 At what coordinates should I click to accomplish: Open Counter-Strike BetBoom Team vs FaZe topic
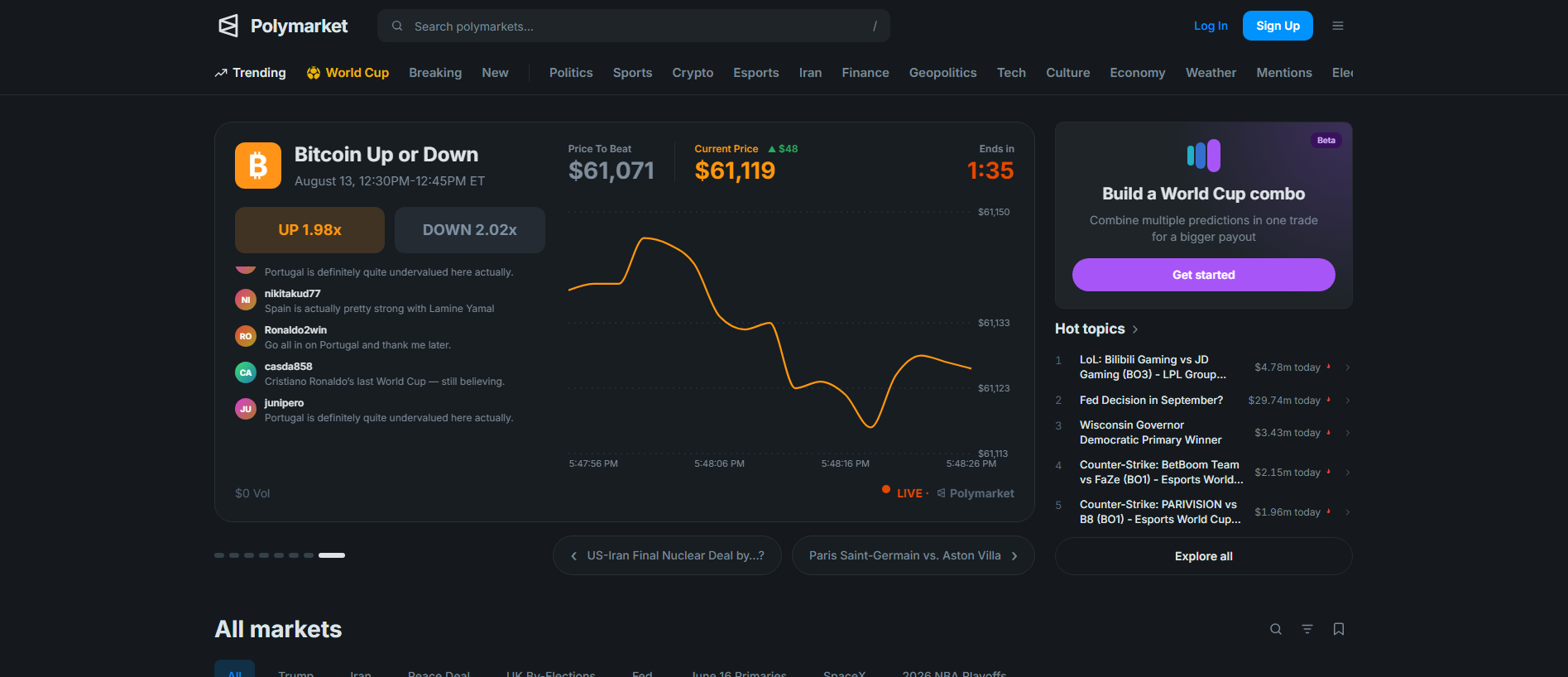click(1162, 473)
